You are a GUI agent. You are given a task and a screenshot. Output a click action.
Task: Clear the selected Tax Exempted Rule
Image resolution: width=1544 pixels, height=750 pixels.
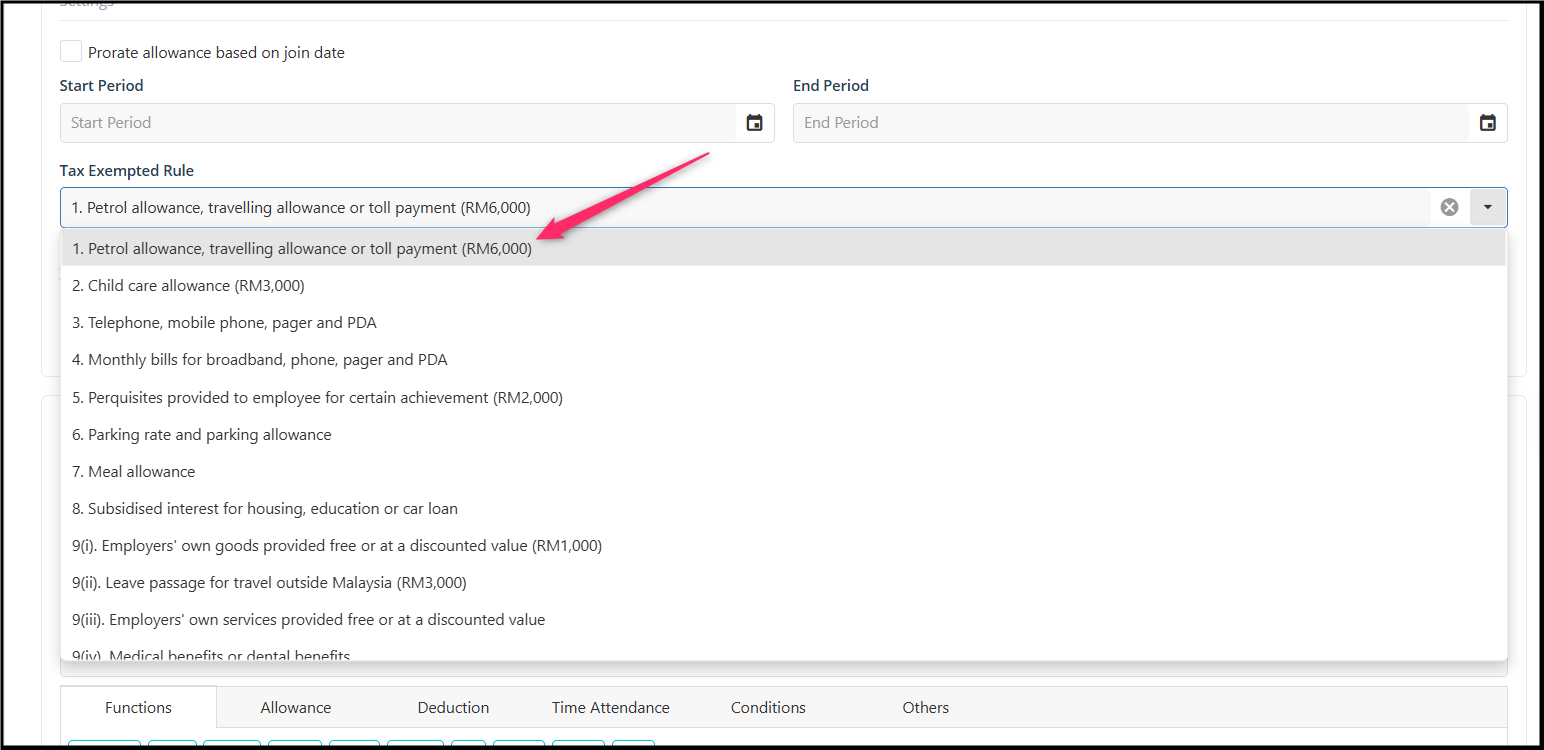[x=1449, y=207]
